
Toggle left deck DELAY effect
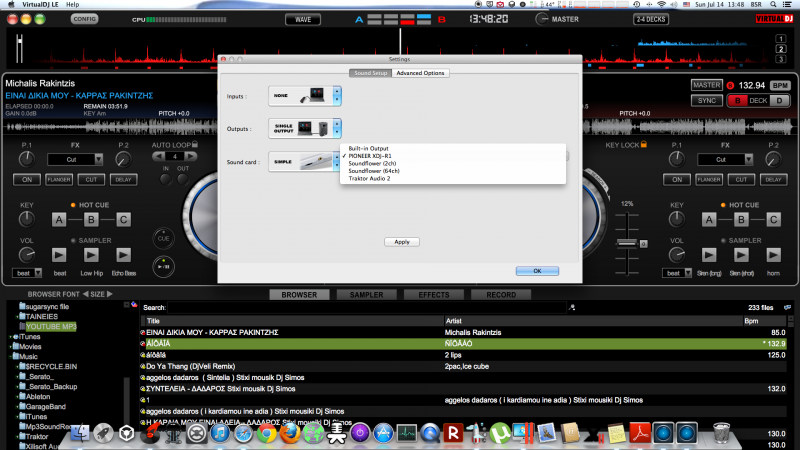point(123,180)
